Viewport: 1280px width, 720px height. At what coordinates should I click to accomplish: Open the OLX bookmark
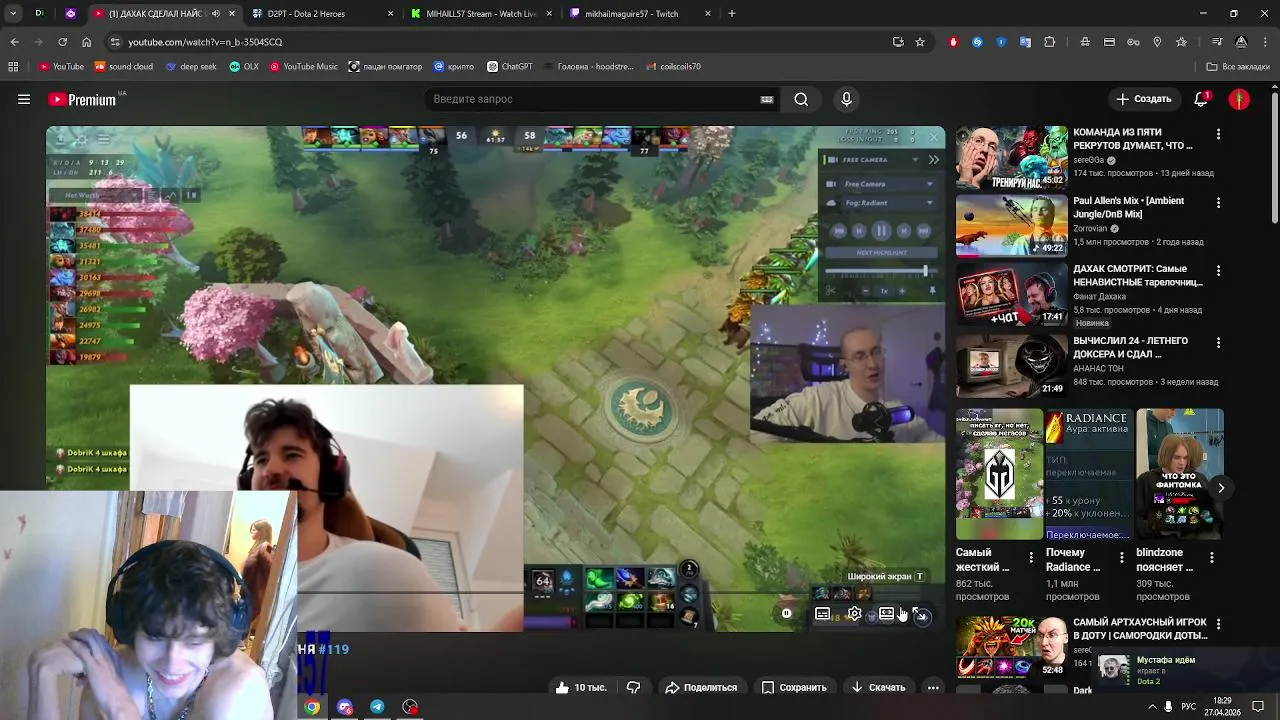[x=244, y=67]
